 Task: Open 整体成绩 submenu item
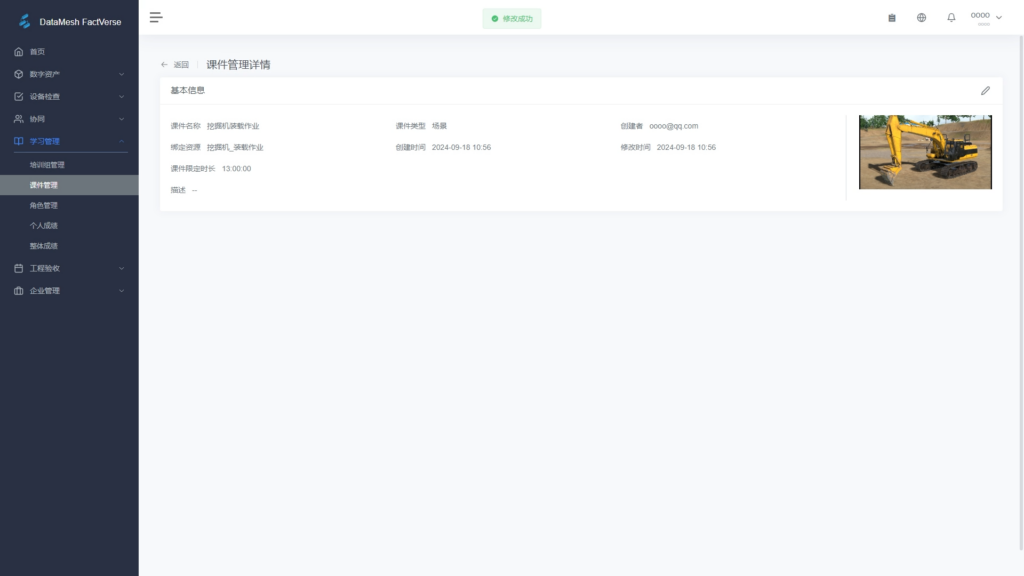(44, 246)
